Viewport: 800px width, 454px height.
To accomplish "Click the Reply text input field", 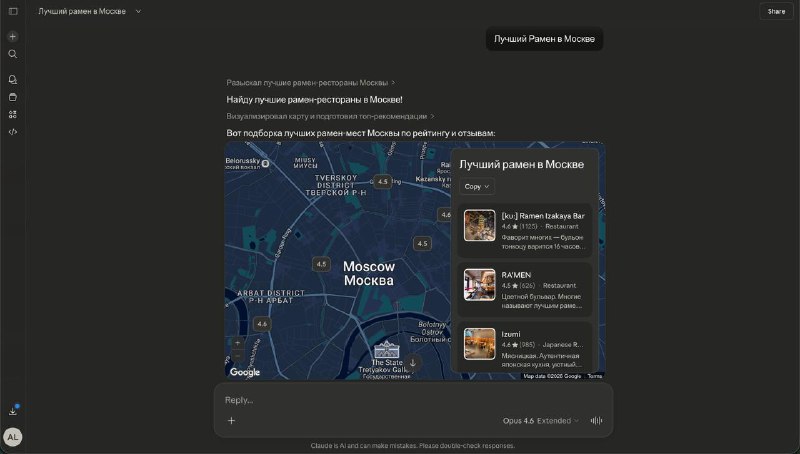I will pyautogui.click(x=400, y=400).
